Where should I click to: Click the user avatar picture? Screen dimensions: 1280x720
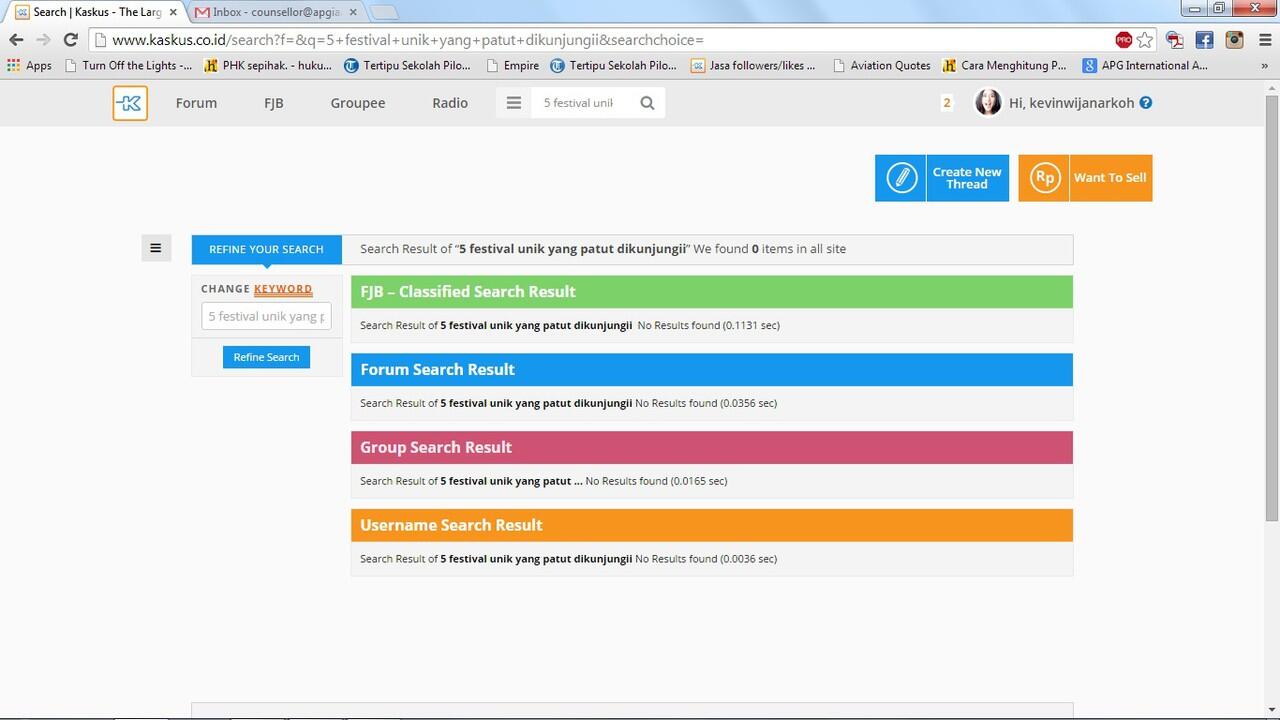pos(988,102)
